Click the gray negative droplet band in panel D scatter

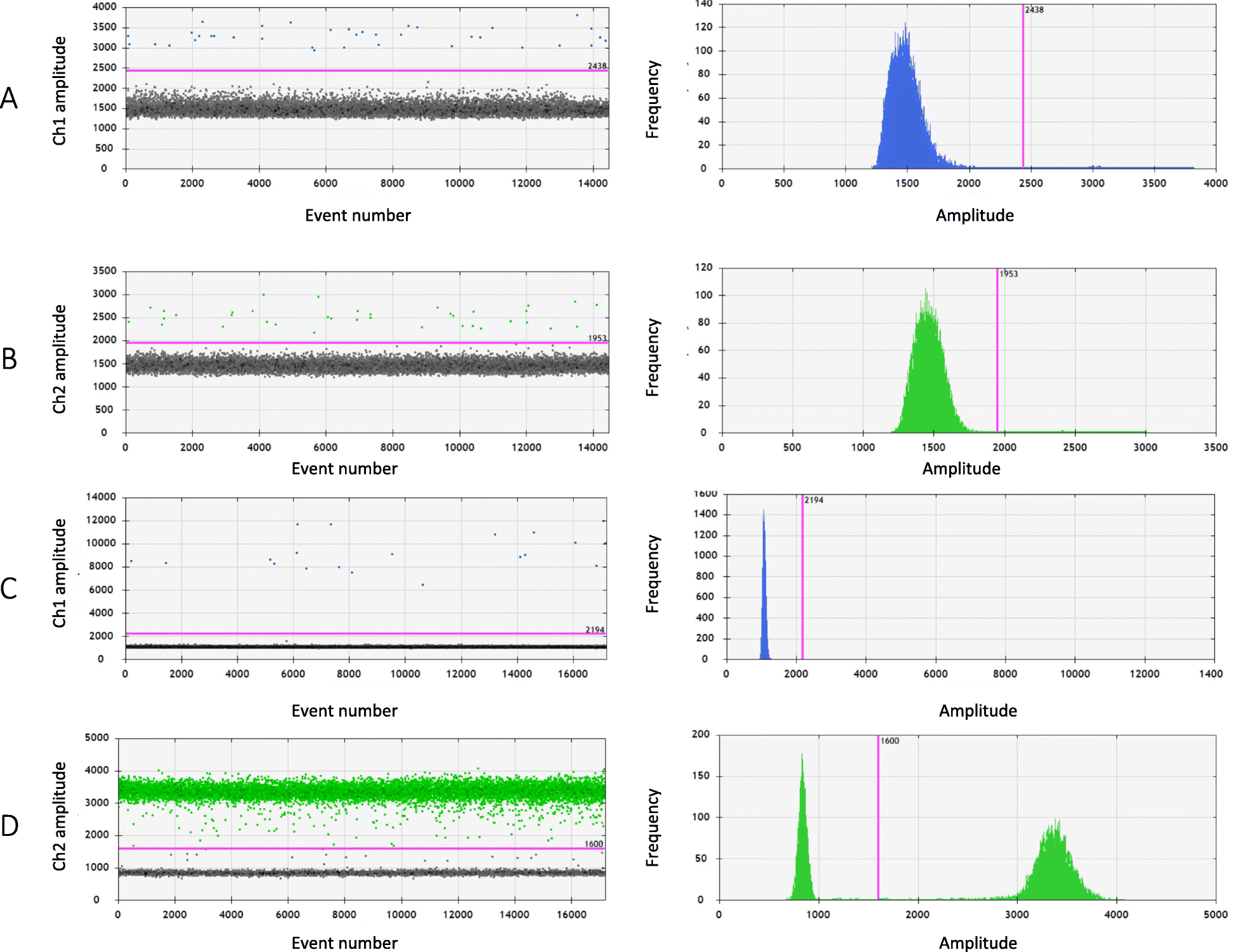(361, 873)
